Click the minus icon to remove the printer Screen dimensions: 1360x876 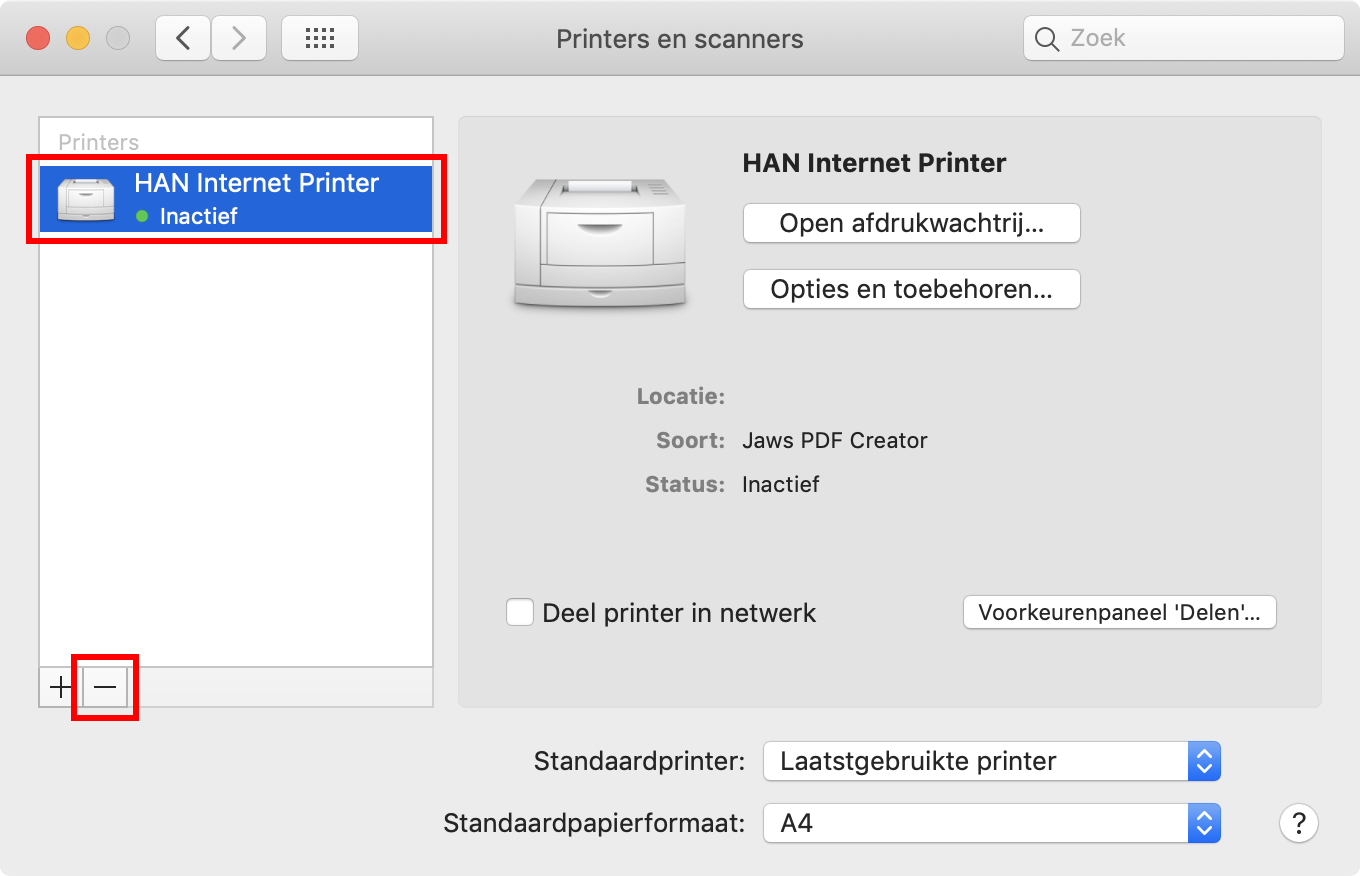tap(104, 687)
